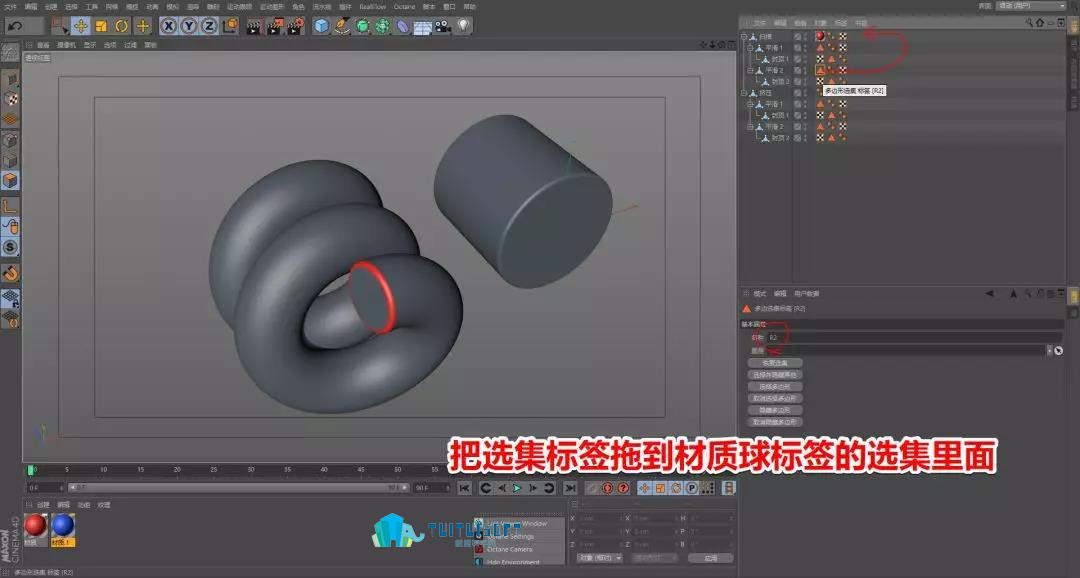The height and width of the screenshot is (578, 1080).
Task: Open the floor environment icon
Action: (x=422, y=27)
